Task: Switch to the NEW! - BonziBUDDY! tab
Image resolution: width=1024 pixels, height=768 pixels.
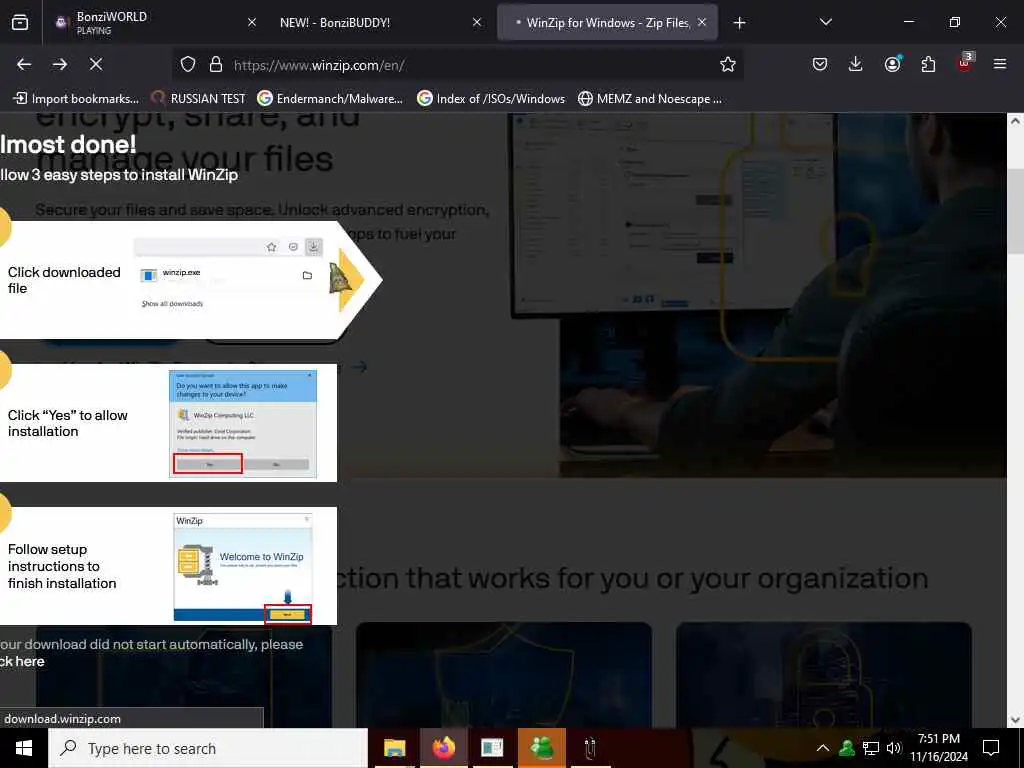Action: (x=379, y=23)
